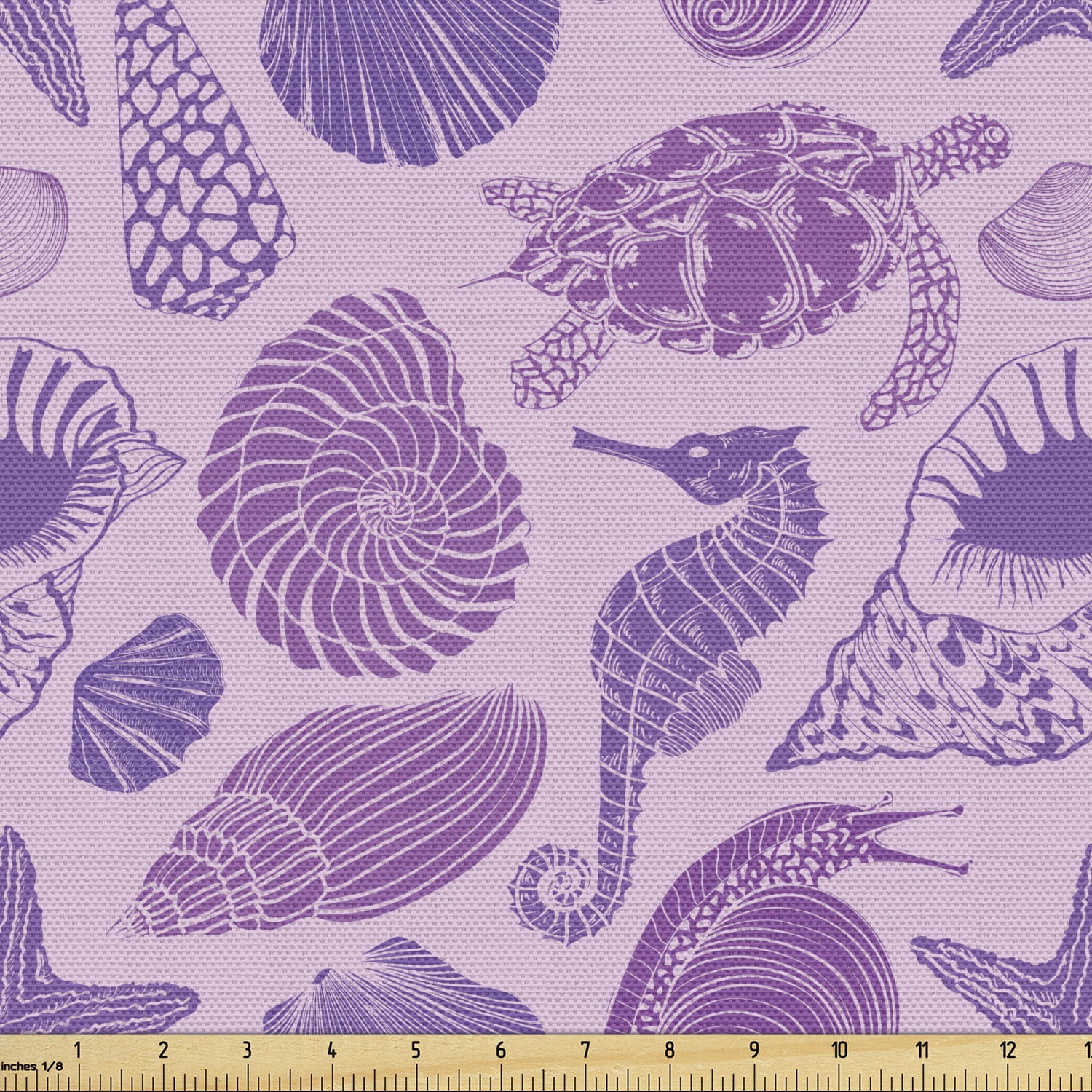Screen dimensions: 1092x1092
Task: Click the number 11 on the ruler
Action: (922, 1050)
